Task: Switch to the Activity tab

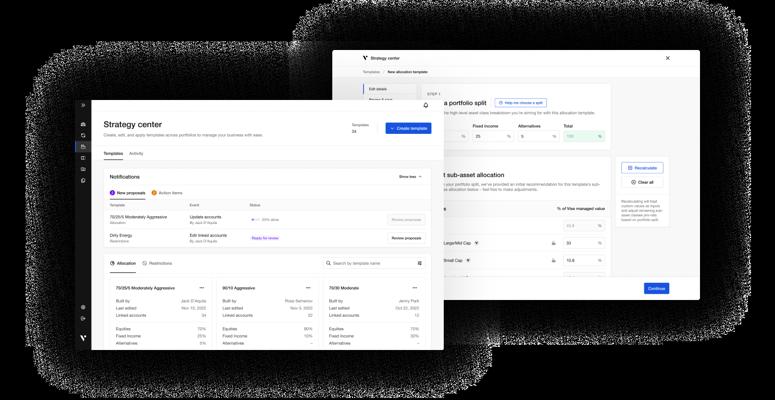Action: pos(136,154)
